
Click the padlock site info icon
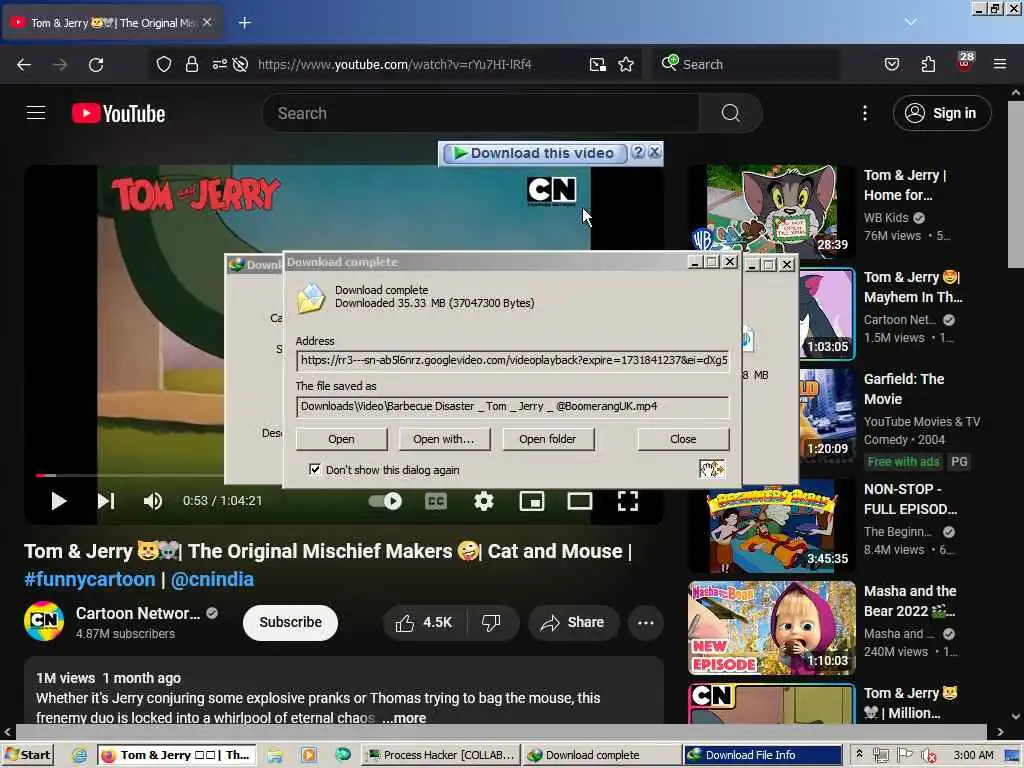click(x=191, y=64)
